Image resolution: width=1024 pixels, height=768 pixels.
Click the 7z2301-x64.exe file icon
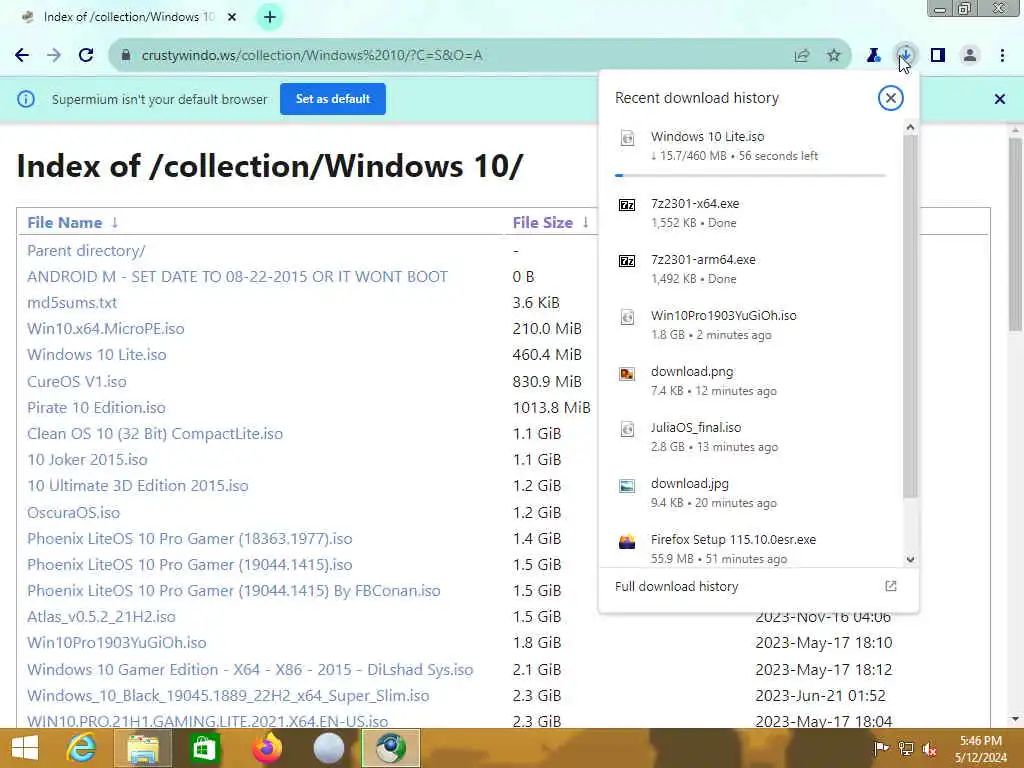[627, 205]
